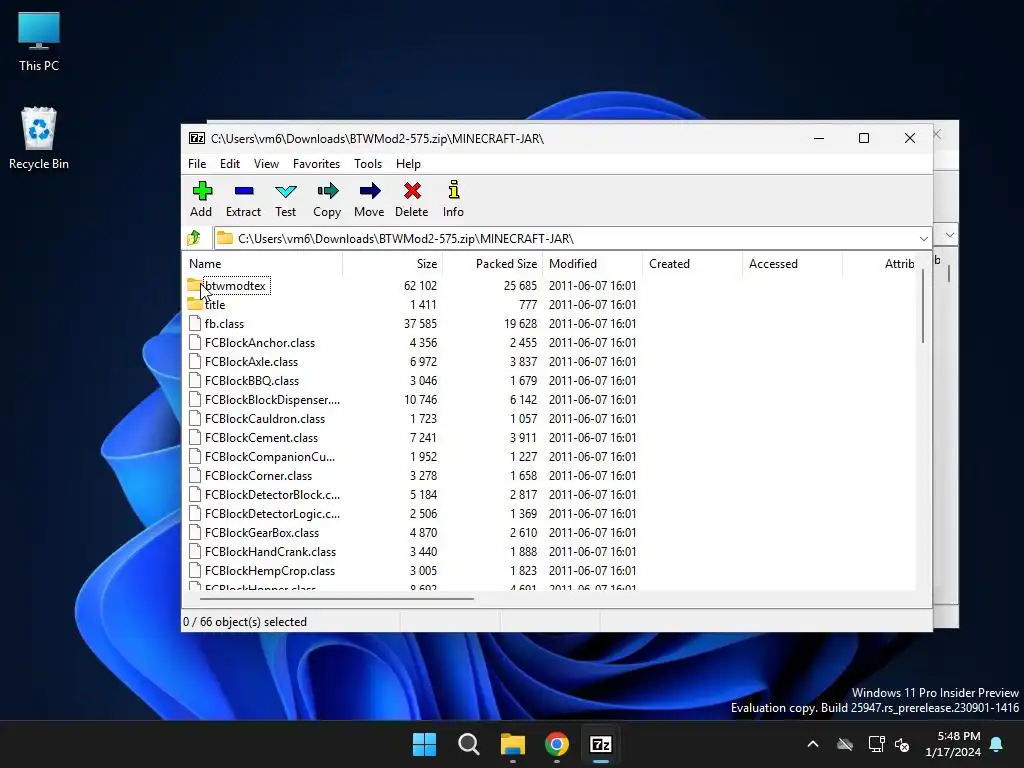The width and height of the screenshot is (1024, 768).
Task: Click size value 37 585 of fb.class
Action: [420, 323]
